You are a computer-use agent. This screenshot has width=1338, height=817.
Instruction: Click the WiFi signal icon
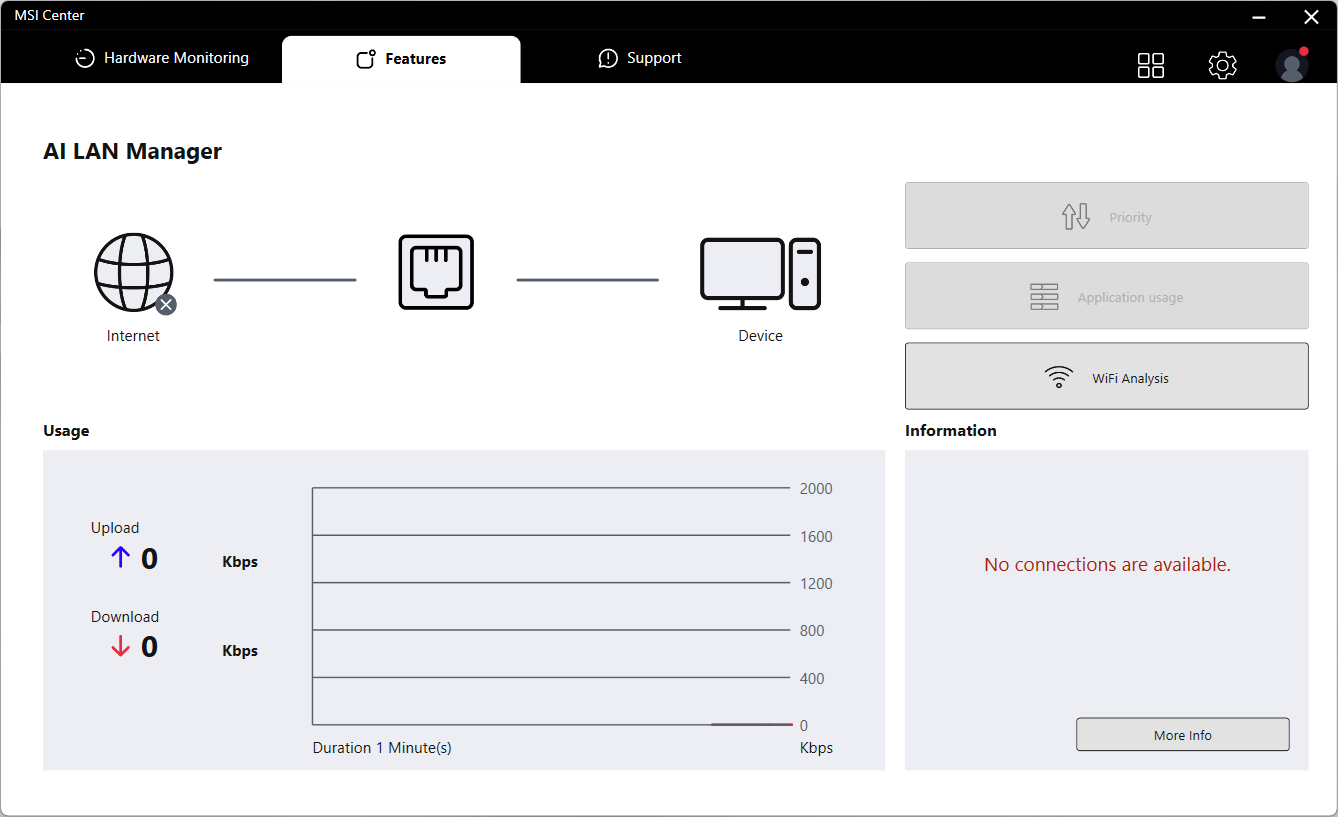click(1059, 377)
